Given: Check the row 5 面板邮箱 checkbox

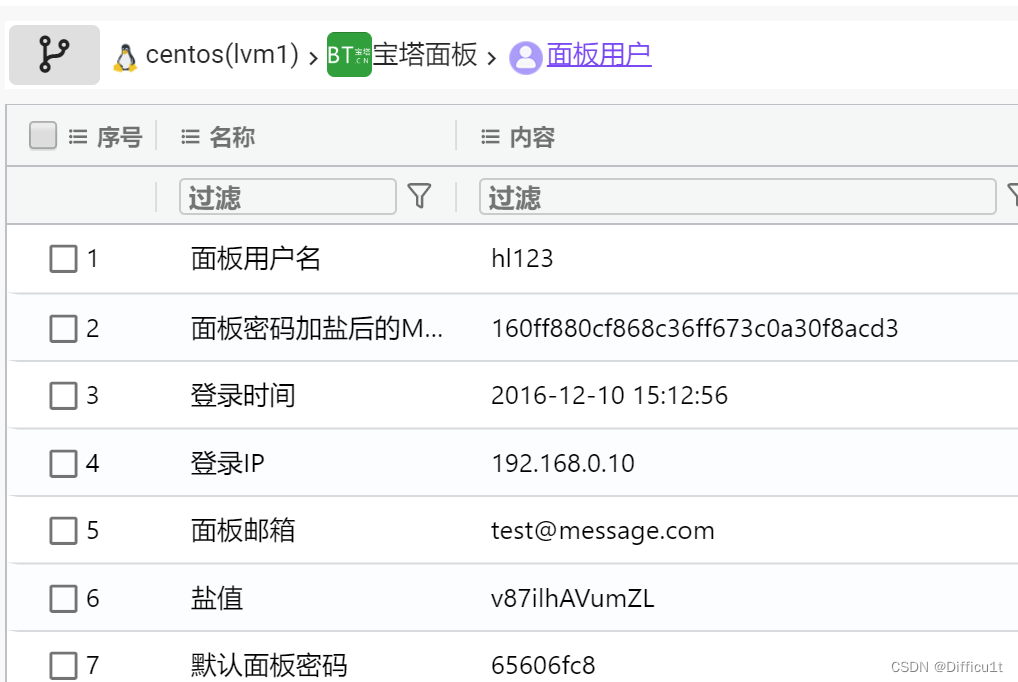Looking at the screenshot, I should (64, 531).
